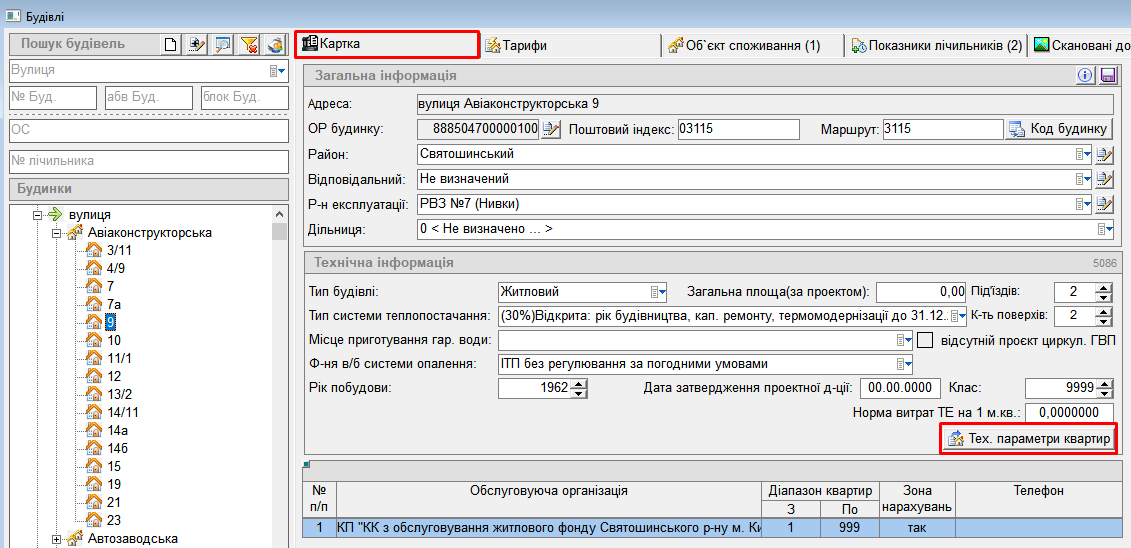This screenshot has width=1131, height=548.
Task: Click edit icon beside Район field
Action: [1104, 155]
